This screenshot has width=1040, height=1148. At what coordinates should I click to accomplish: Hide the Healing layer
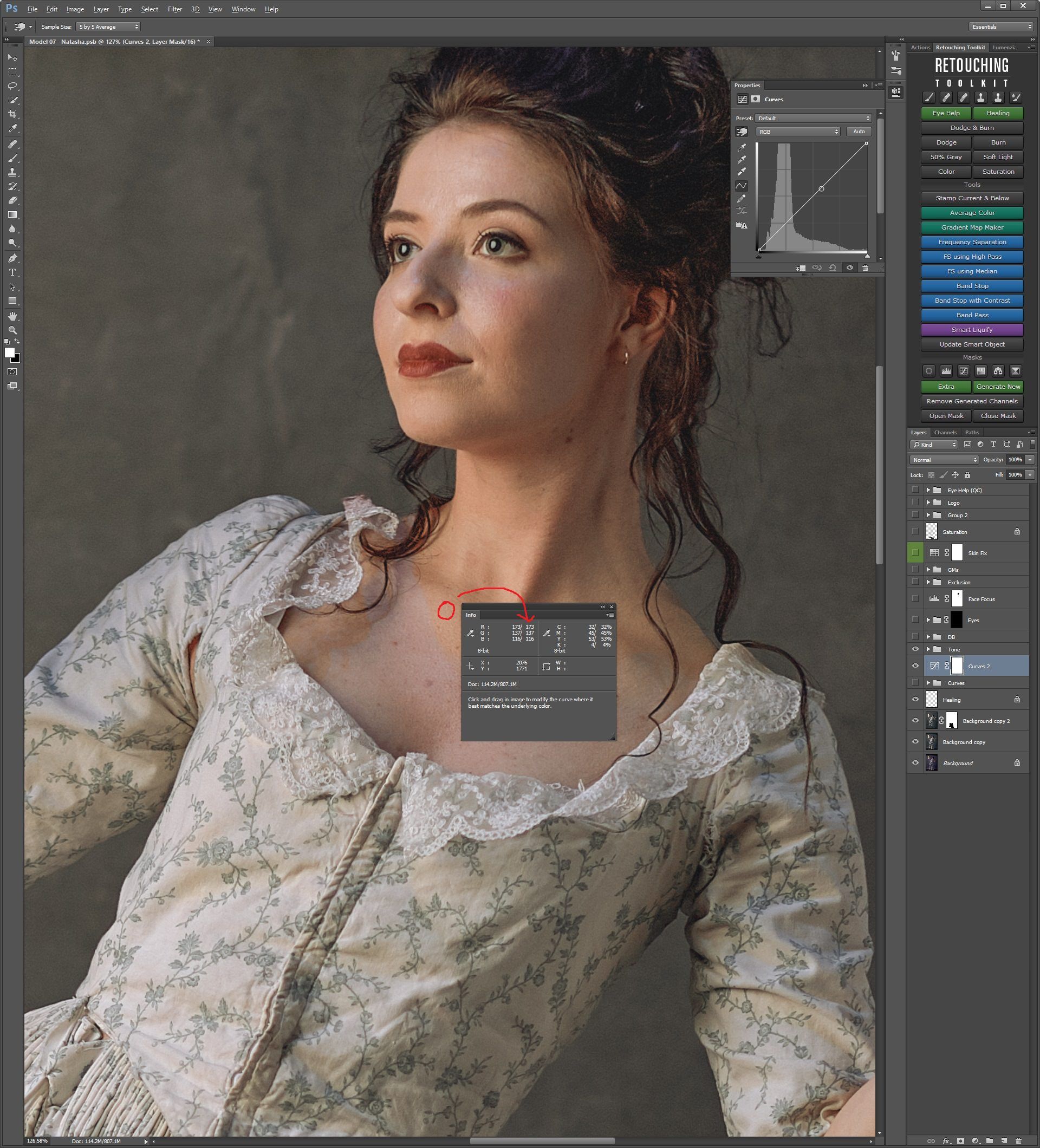tap(915, 700)
